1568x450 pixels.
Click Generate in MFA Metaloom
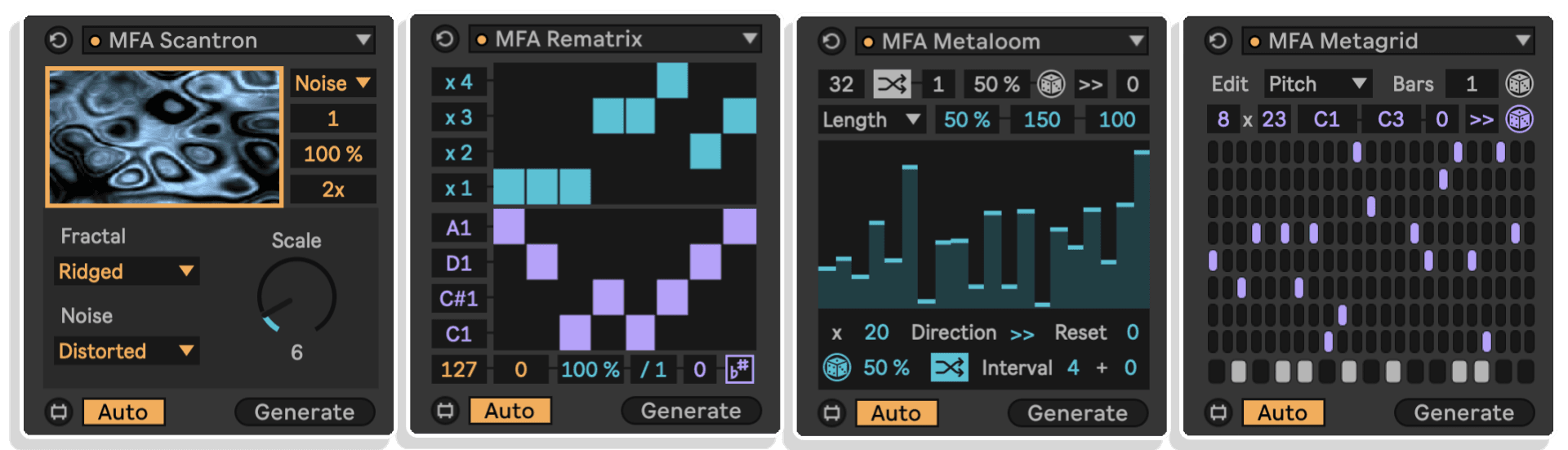pos(1077,412)
